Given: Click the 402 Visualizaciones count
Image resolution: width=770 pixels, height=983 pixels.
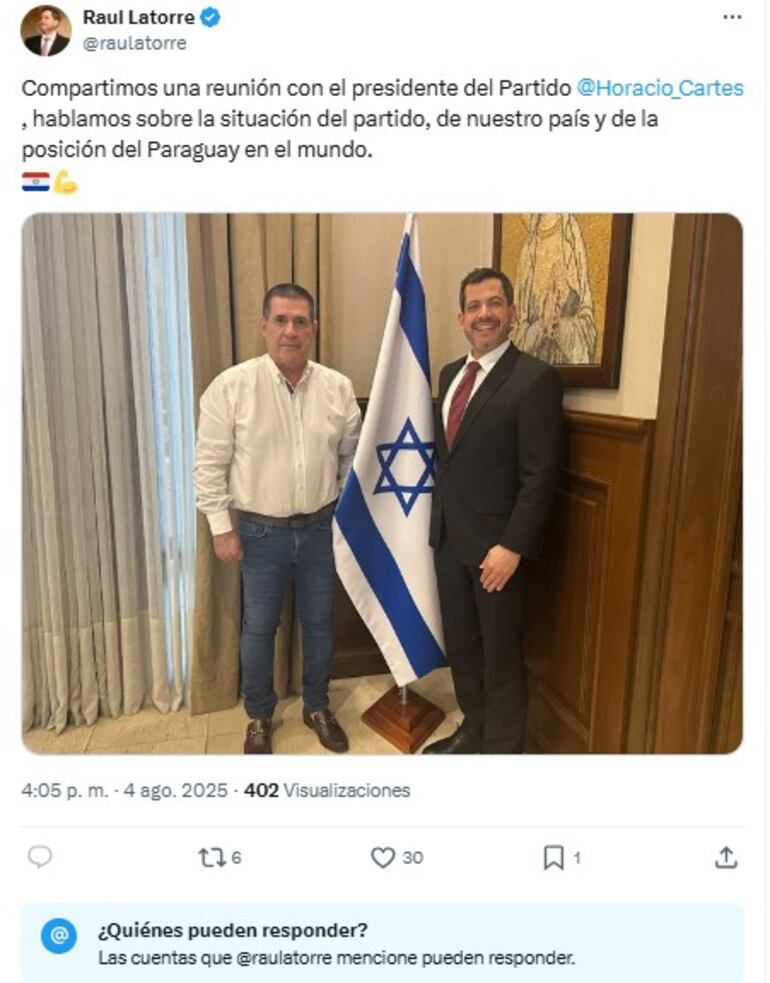Looking at the screenshot, I should click(327, 790).
